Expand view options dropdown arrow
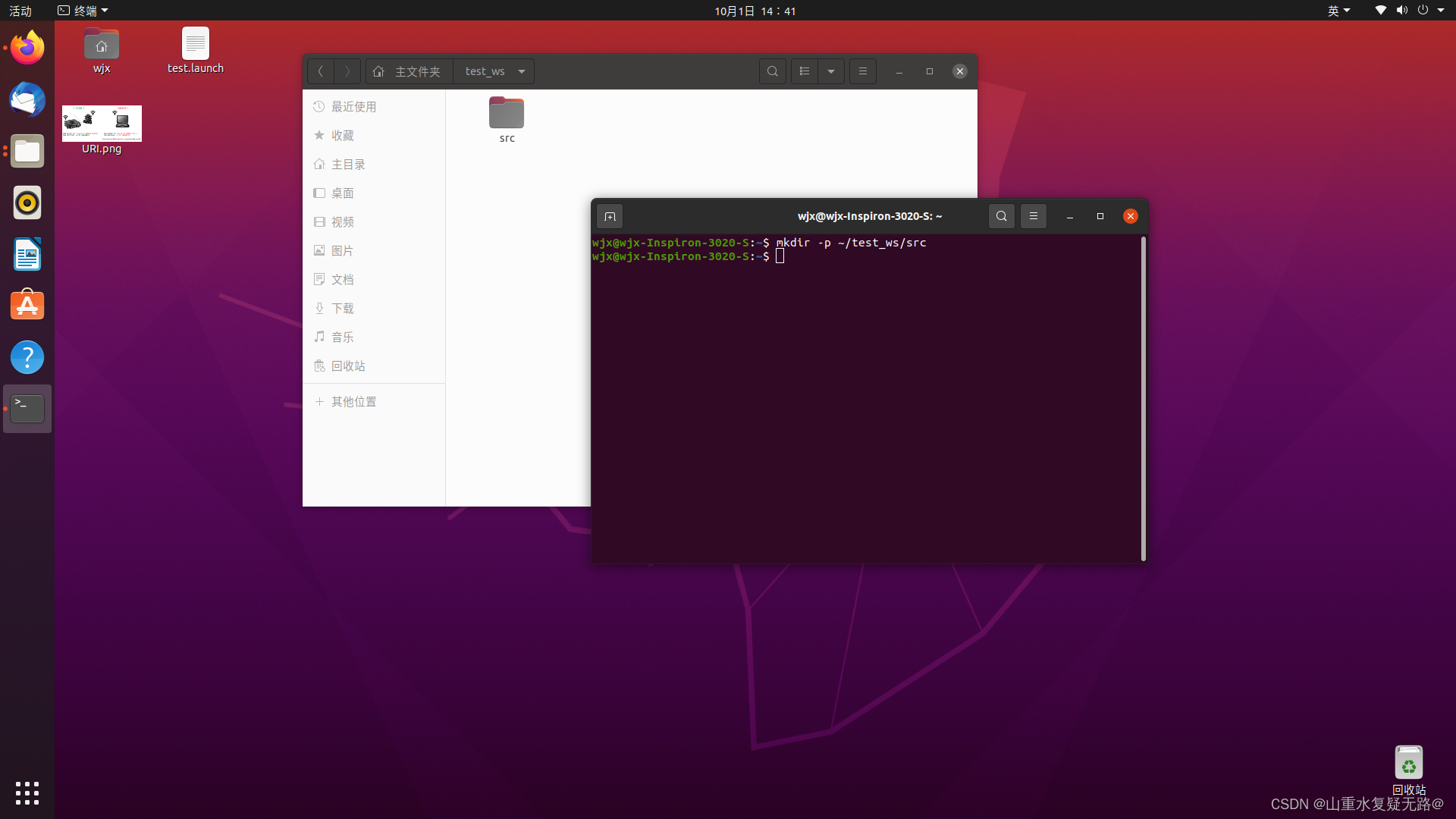The image size is (1456, 819). pyautogui.click(x=831, y=71)
